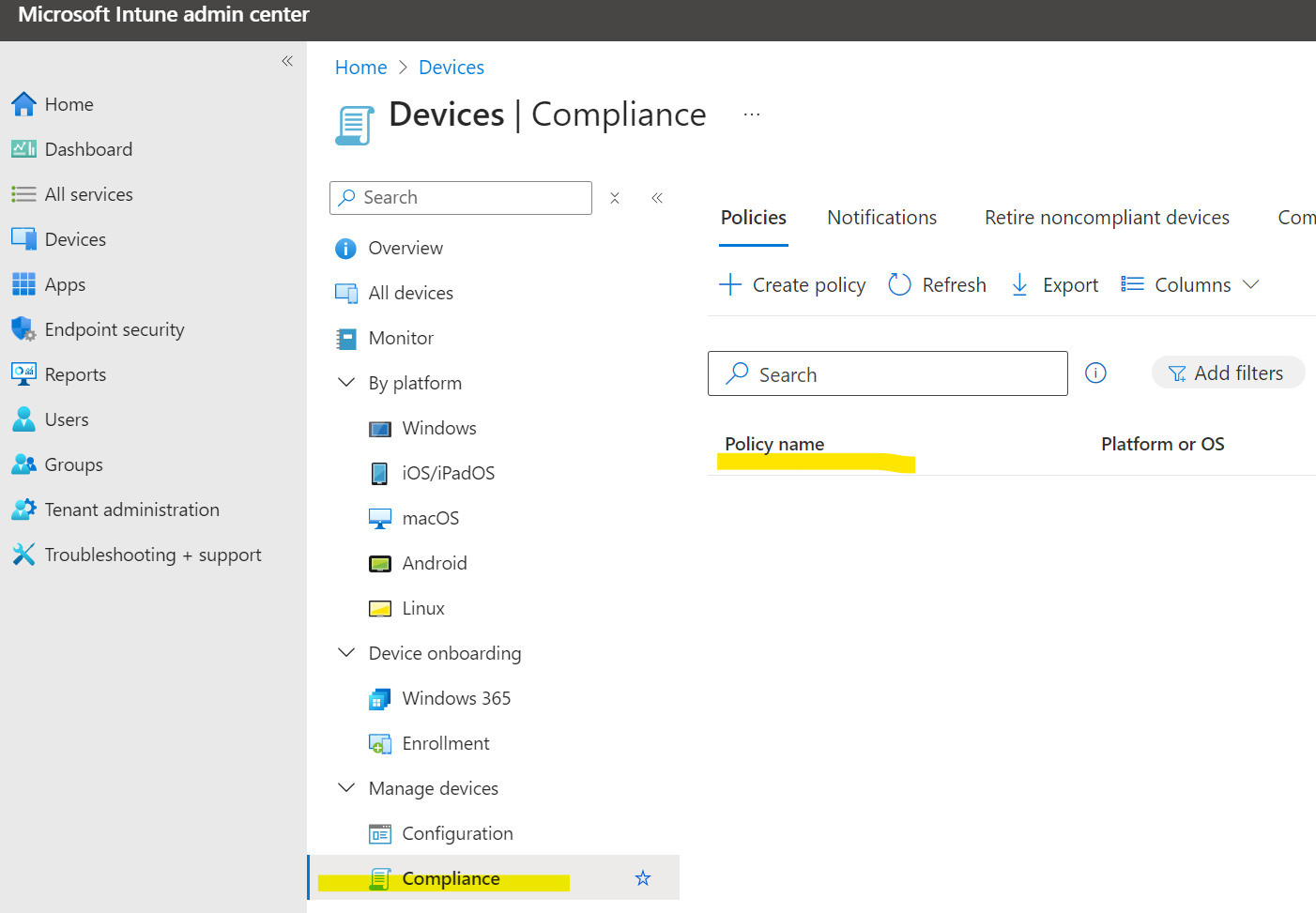This screenshot has height=913, width=1316.
Task: Sort by the Policy name column
Action: tap(774, 444)
